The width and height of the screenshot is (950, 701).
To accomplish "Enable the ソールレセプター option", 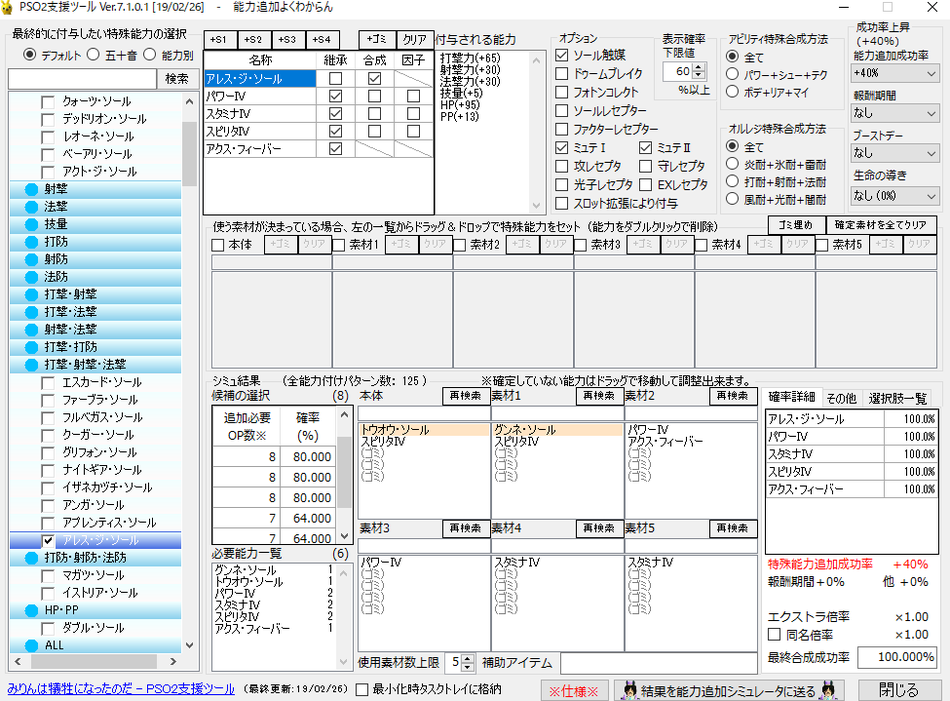I will [x=562, y=111].
